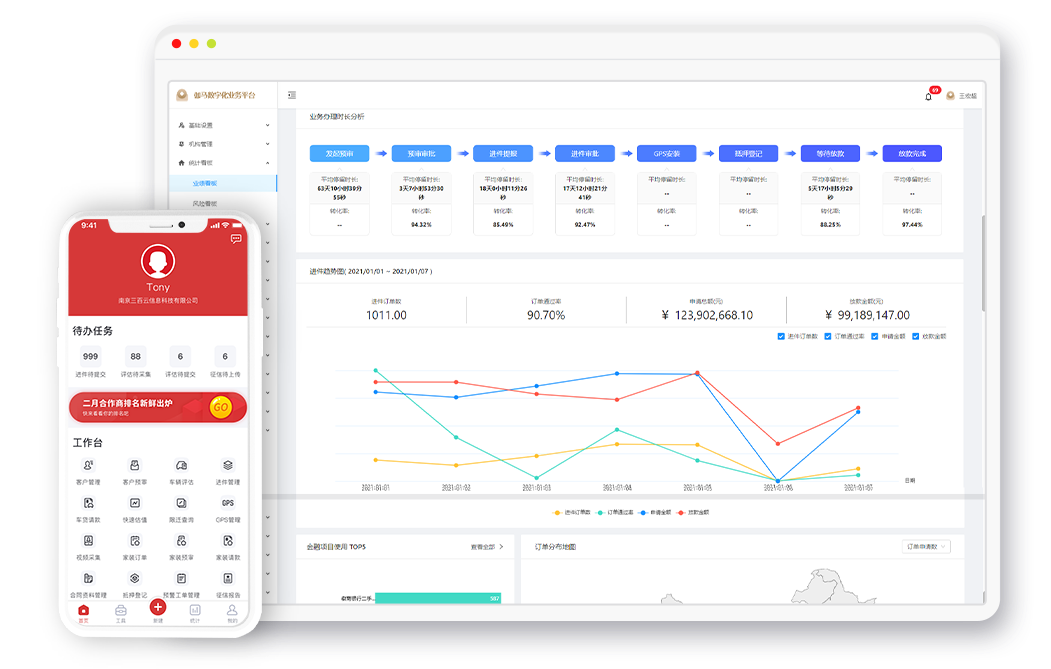Image resolution: width=1051 pixels, height=669 pixels.
Task: Tap the chat message icon on the phone header
Action: (x=236, y=239)
